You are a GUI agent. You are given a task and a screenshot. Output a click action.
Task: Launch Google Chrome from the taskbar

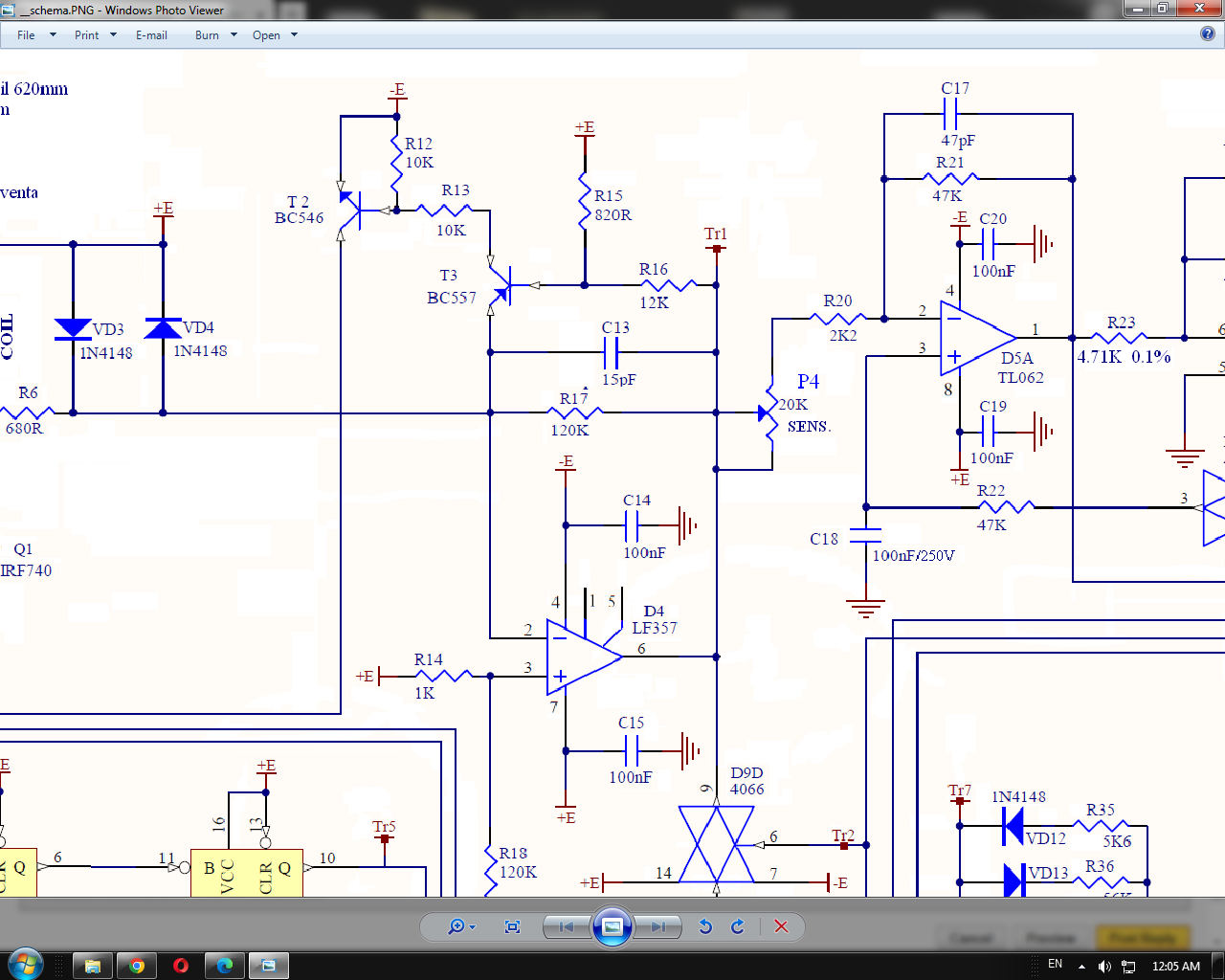coord(137,966)
